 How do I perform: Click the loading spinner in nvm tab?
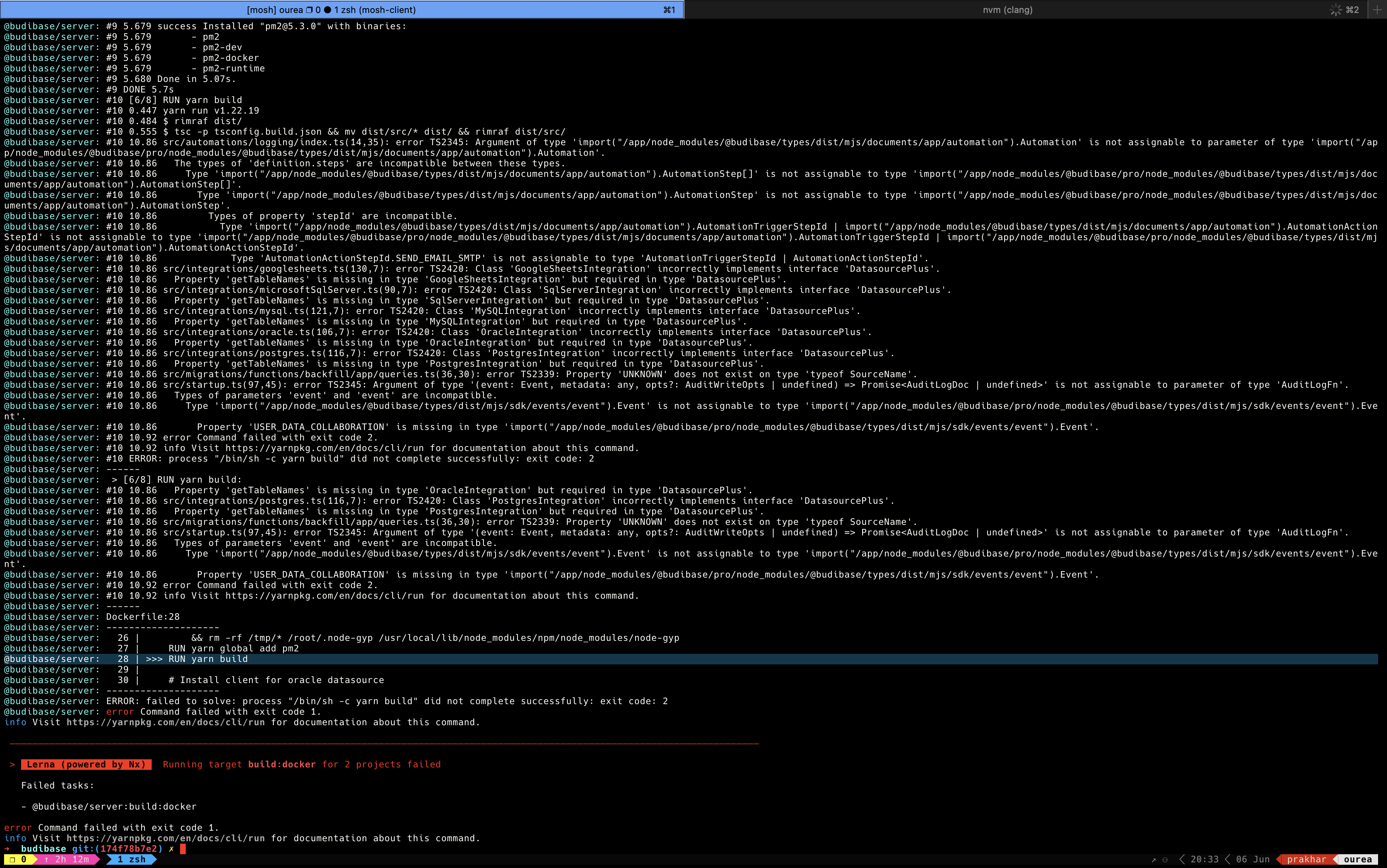click(x=1336, y=10)
